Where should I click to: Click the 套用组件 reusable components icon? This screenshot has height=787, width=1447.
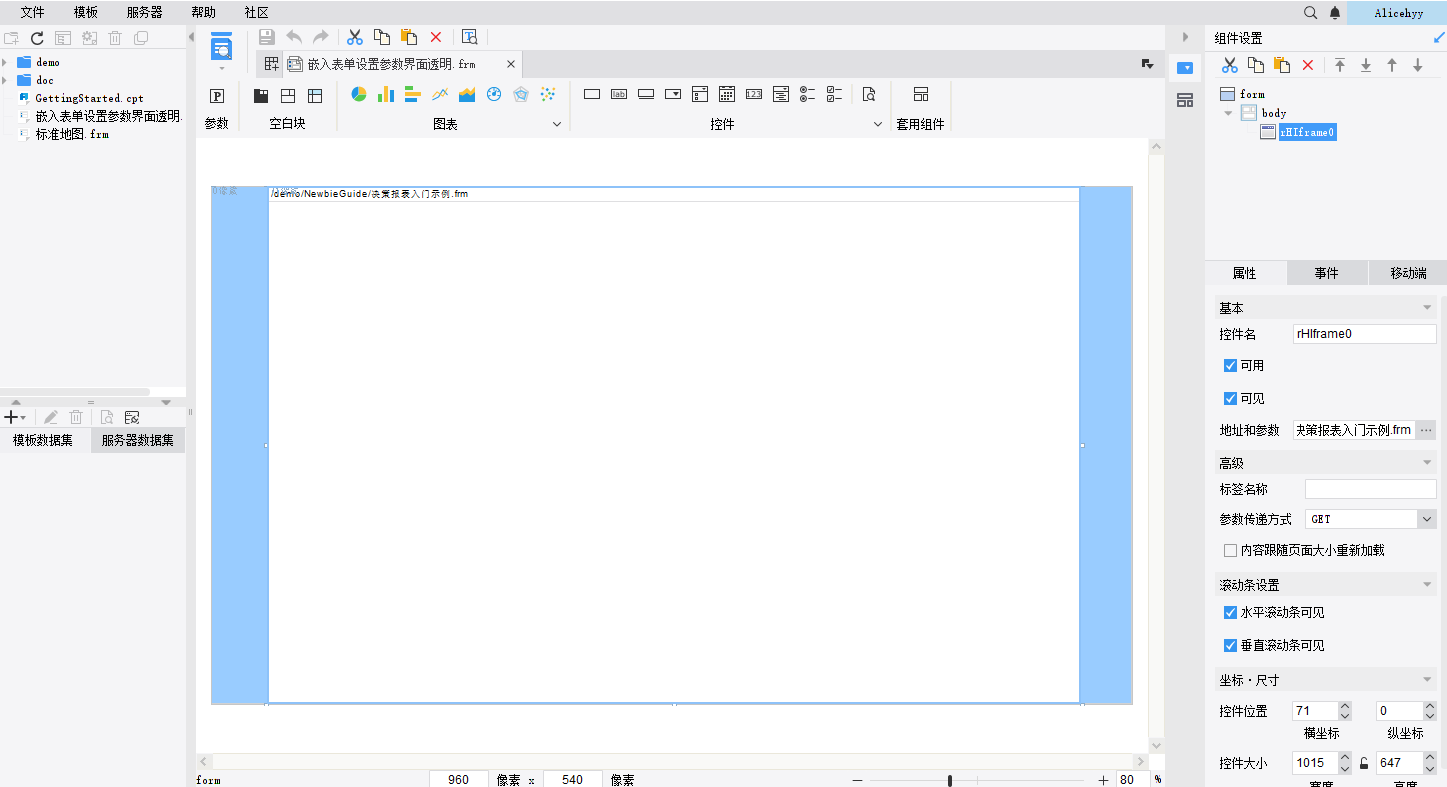click(x=921, y=94)
